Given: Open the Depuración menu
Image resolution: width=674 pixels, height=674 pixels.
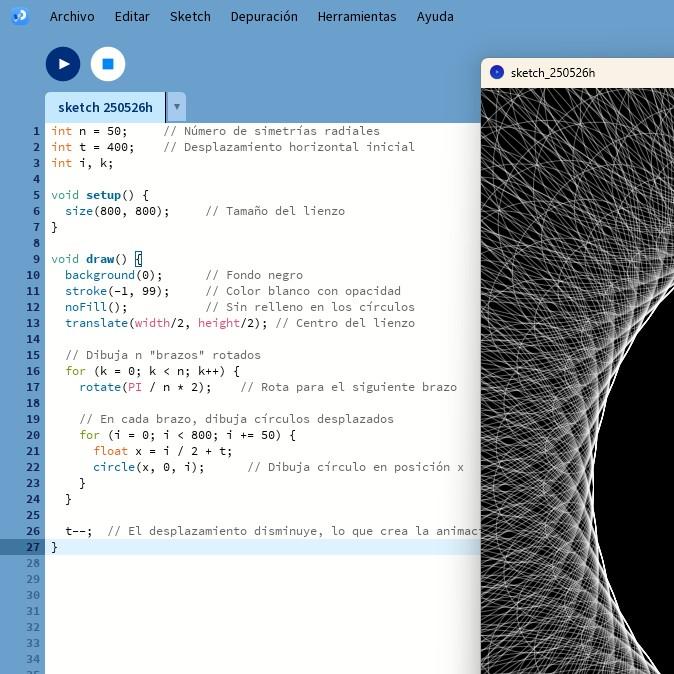Looking at the screenshot, I should click(x=264, y=17).
